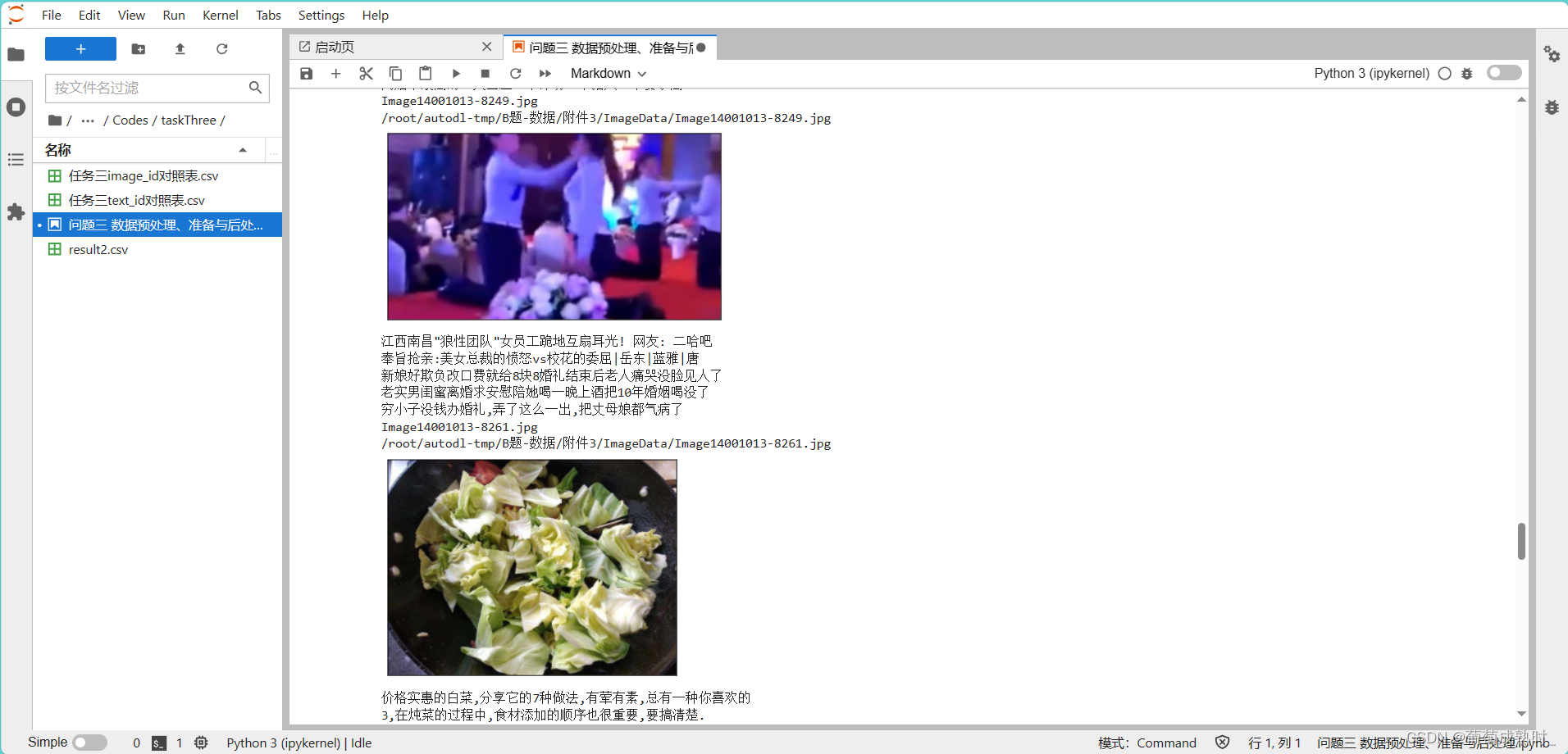1568x754 pixels.
Task: Open result2.csv file
Action: coord(157,249)
